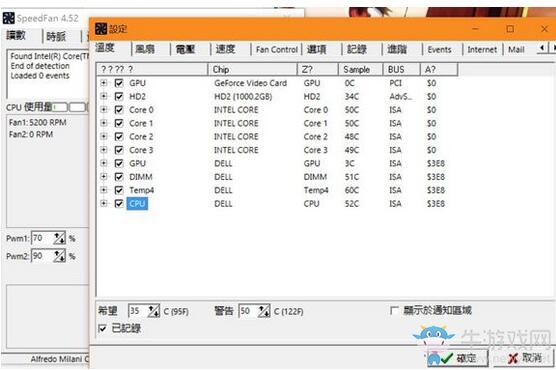Expand the Temp4 tree row
This screenshot has height=370, width=556.
(x=104, y=190)
